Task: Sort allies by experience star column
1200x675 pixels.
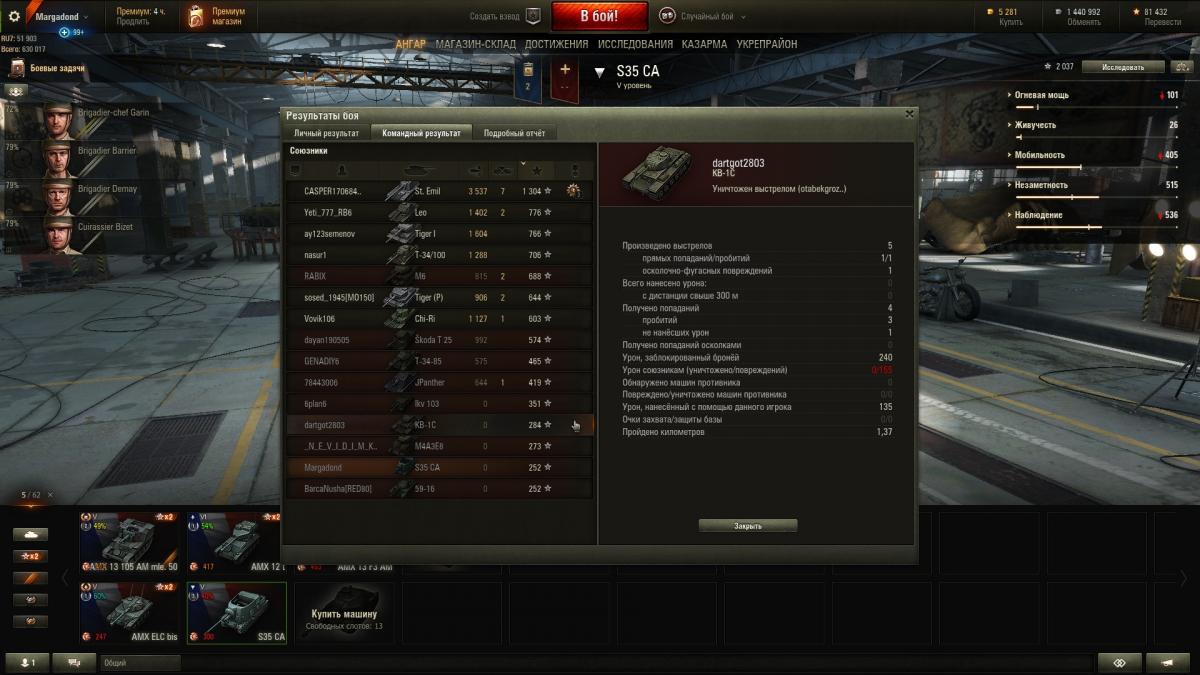Action: pos(537,170)
